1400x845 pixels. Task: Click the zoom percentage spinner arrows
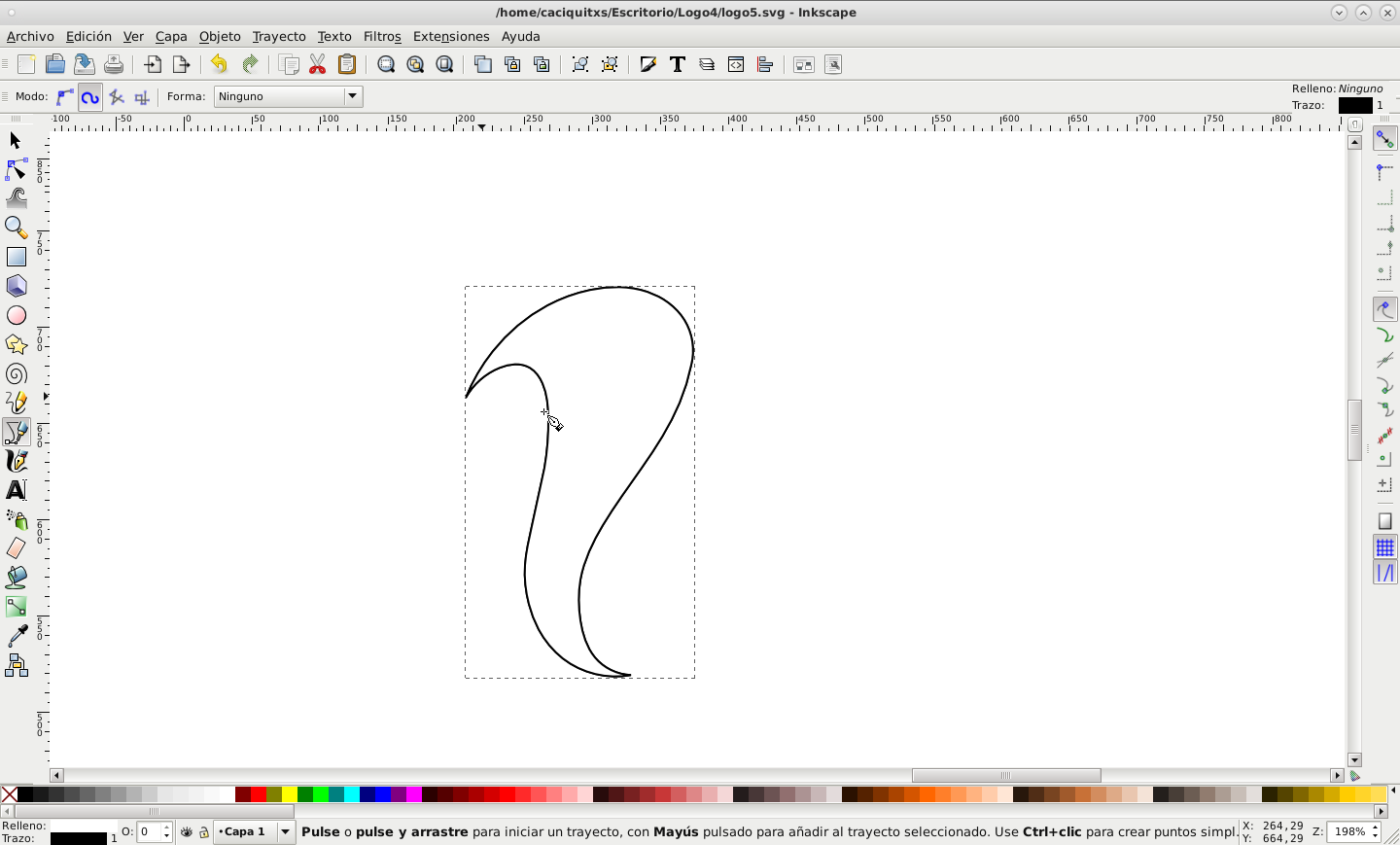point(1377,832)
